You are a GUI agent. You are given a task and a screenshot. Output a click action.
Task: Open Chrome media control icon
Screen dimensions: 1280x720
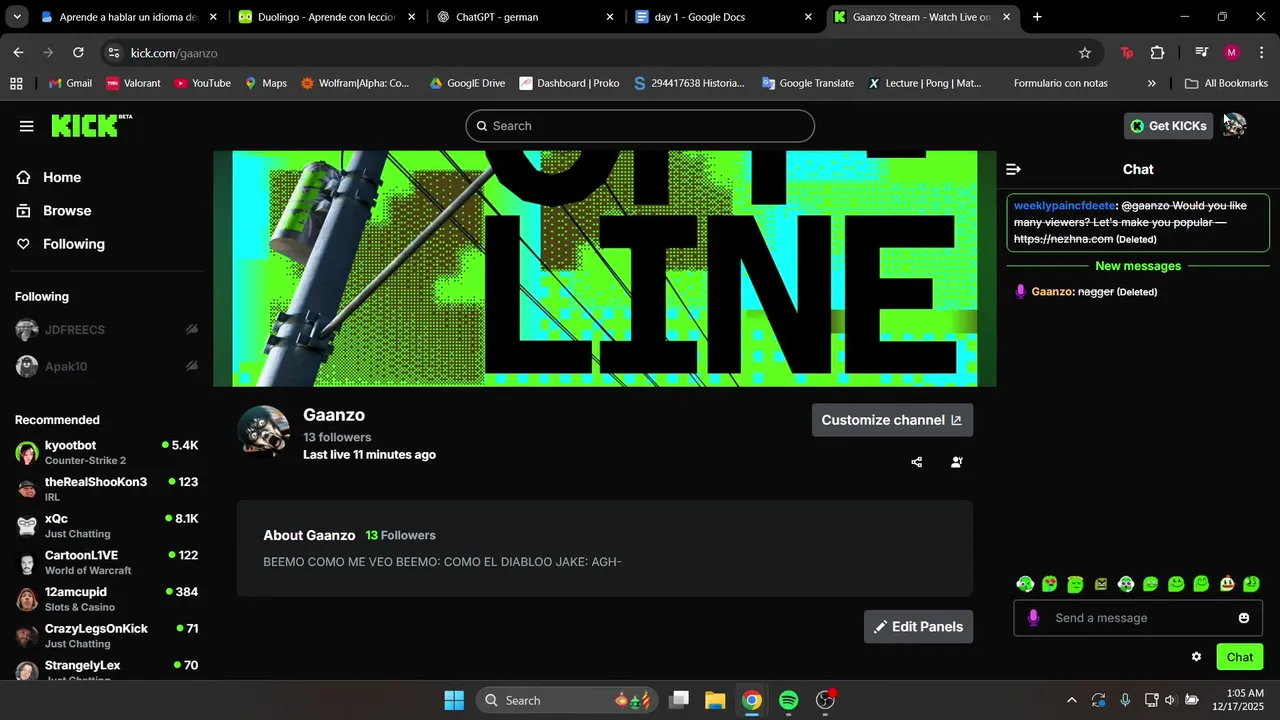click(x=1201, y=53)
